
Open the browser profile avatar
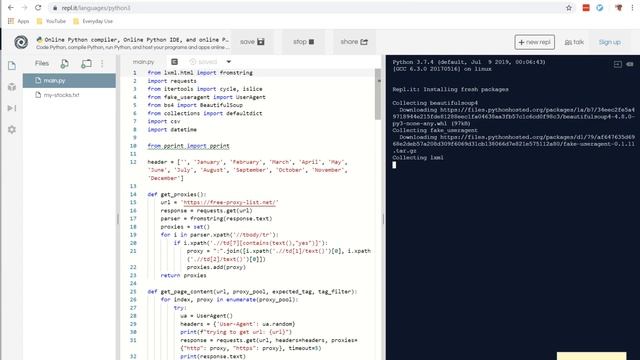619,7
